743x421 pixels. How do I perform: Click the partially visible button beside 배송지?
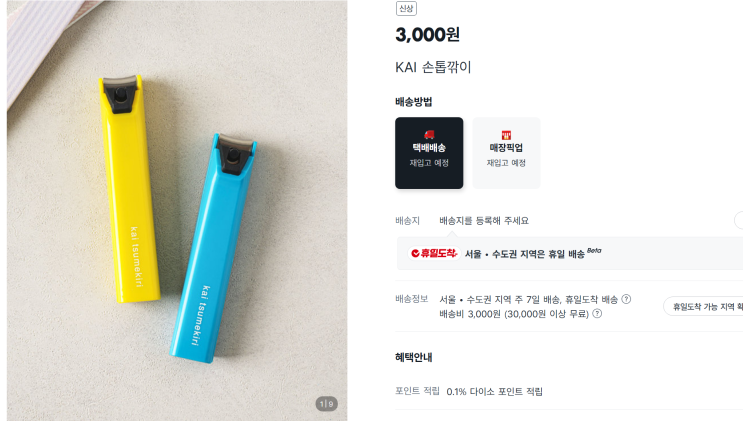[738, 220]
